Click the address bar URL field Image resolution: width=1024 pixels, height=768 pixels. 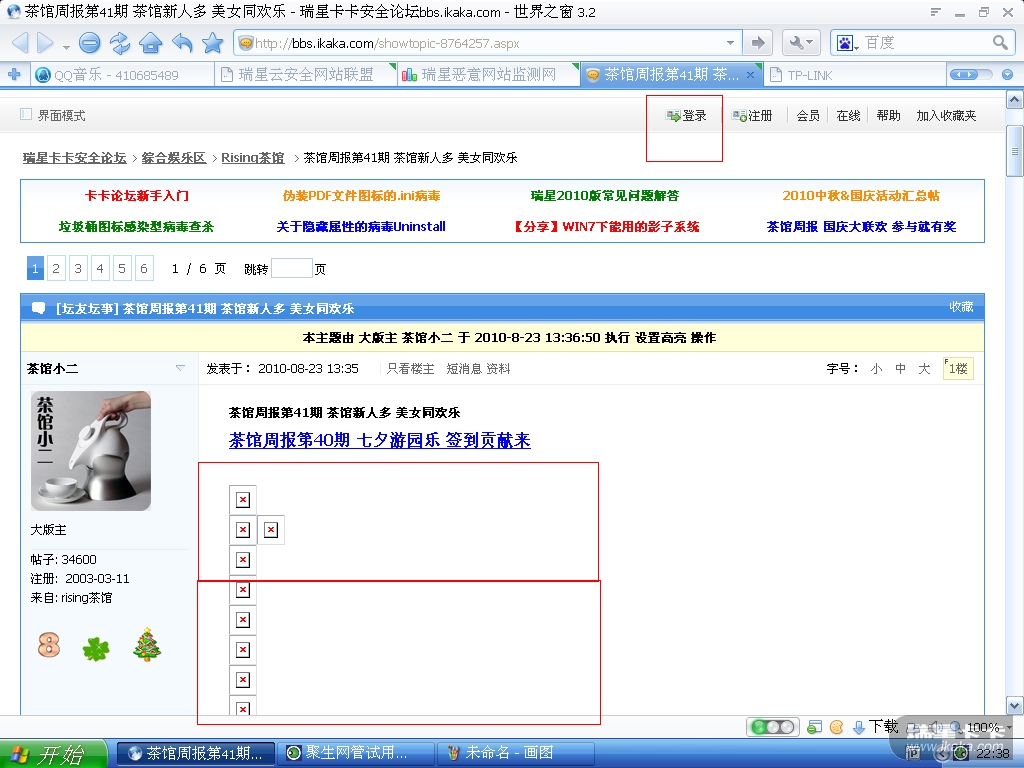pos(481,43)
